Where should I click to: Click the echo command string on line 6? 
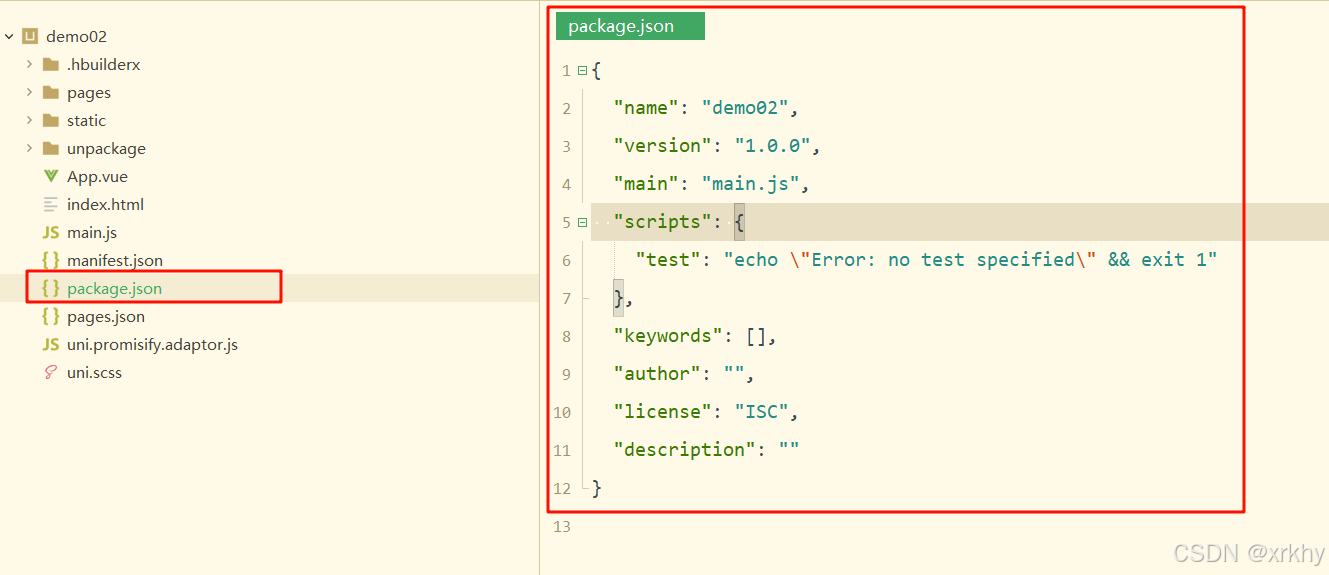click(x=970, y=260)
